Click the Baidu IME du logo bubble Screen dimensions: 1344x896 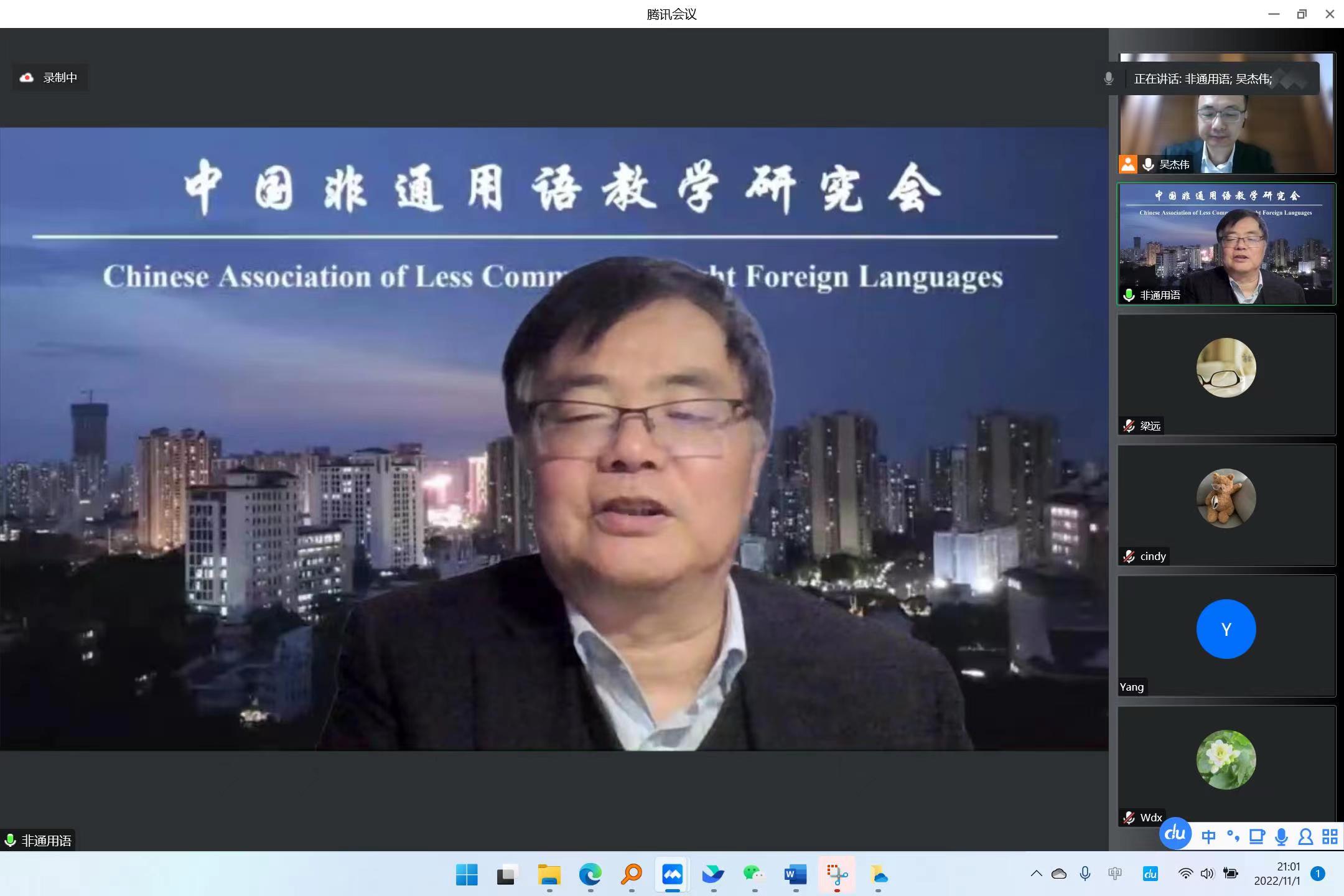(1175, 833)
